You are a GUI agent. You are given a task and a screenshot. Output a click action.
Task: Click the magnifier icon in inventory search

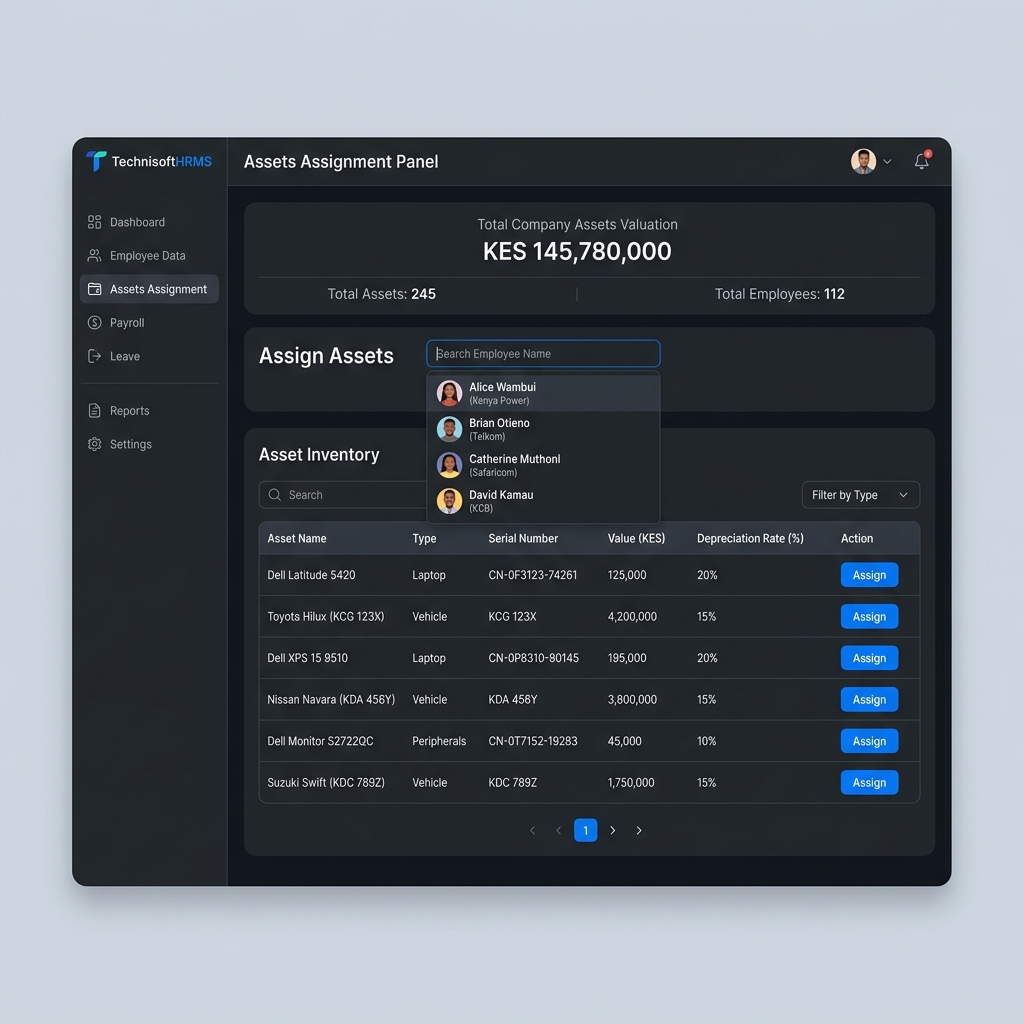(x=275, y=495)
